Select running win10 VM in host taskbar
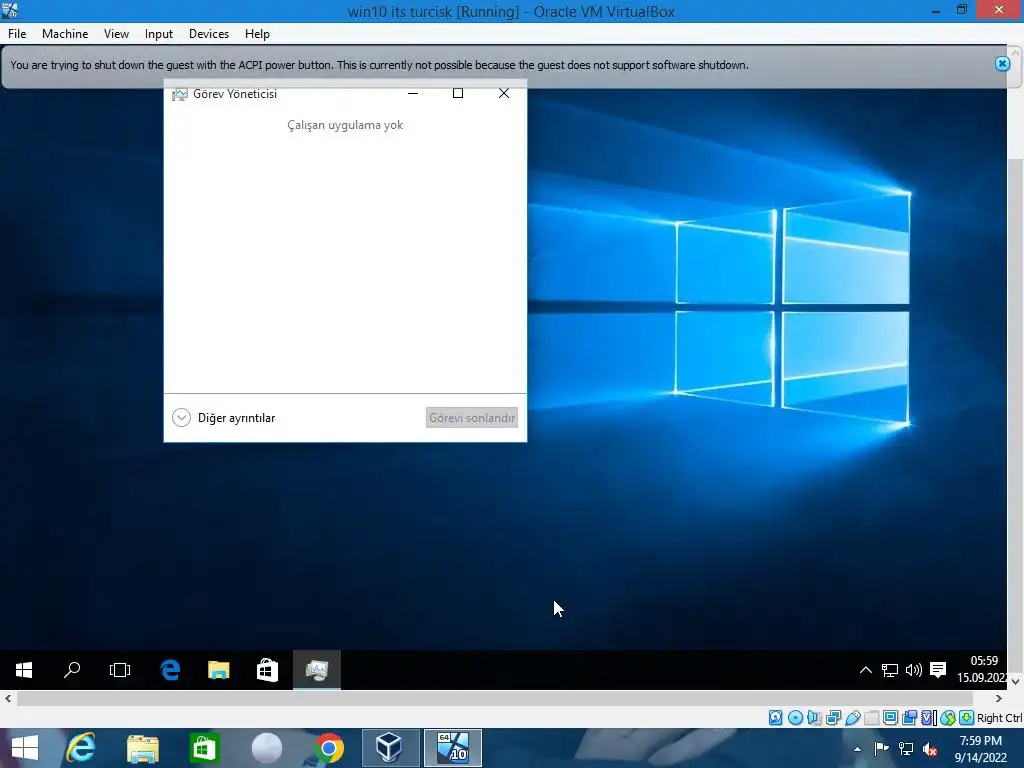1024x768 pixels. tap(453, 748)
